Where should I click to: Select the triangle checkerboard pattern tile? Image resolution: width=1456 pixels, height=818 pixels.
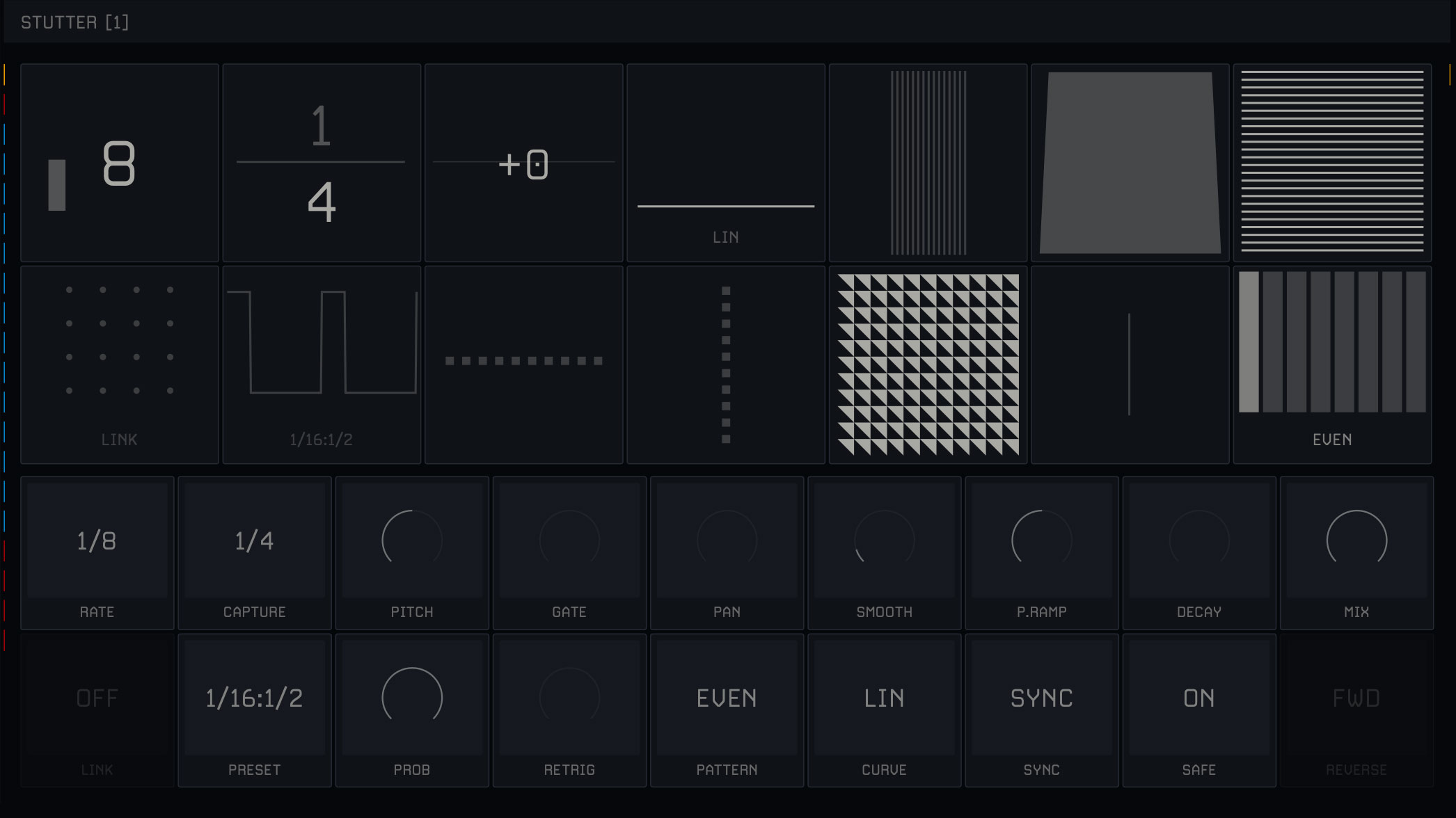(x=928, y=364)
